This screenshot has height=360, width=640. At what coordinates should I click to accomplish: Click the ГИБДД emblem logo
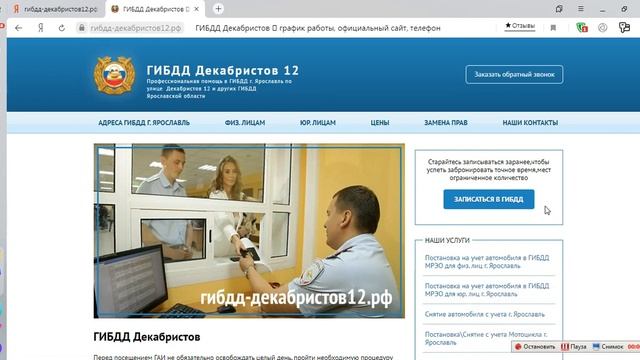pos(114,75)
